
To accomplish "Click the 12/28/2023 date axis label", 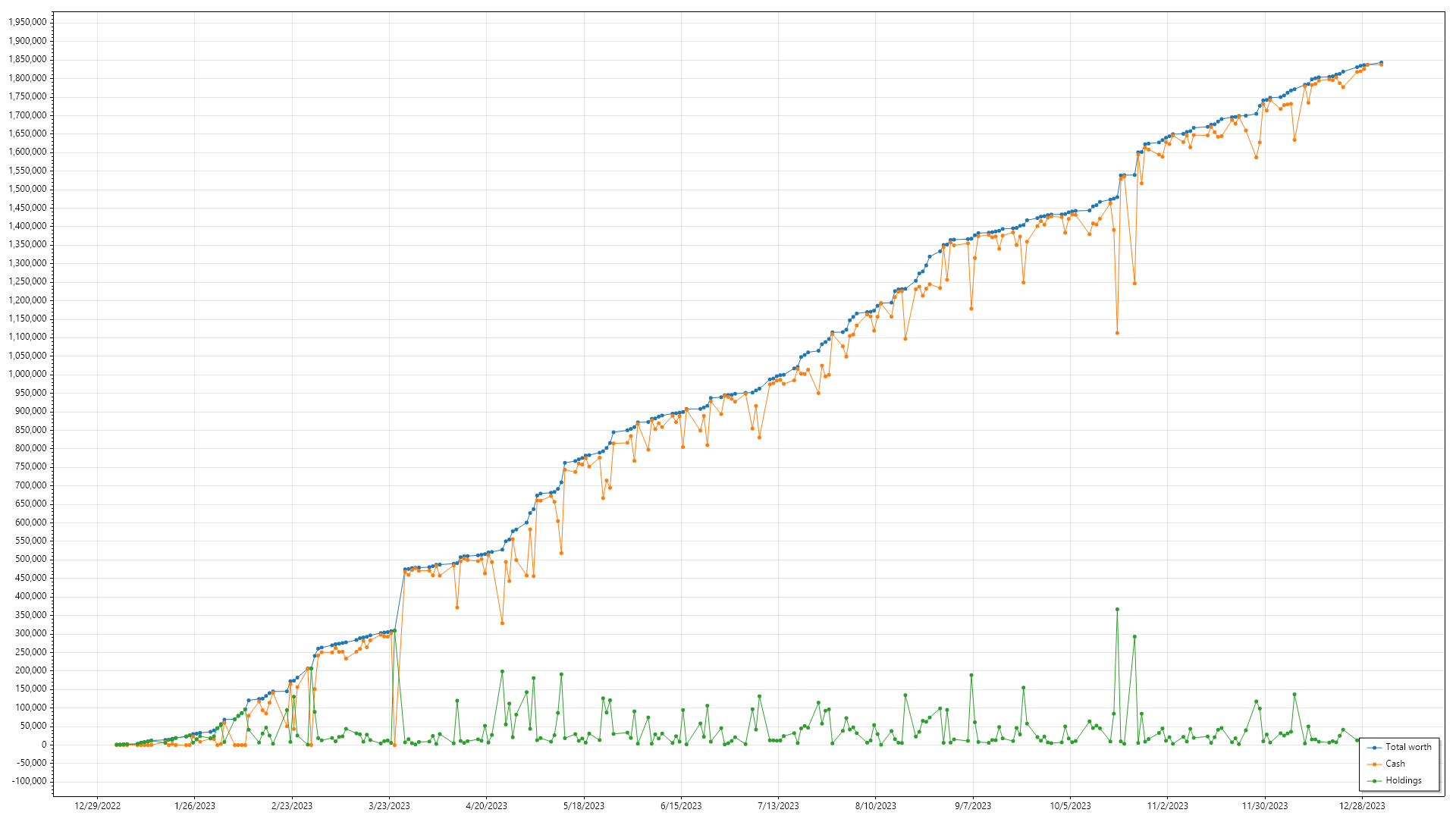I will [1362, 806].
